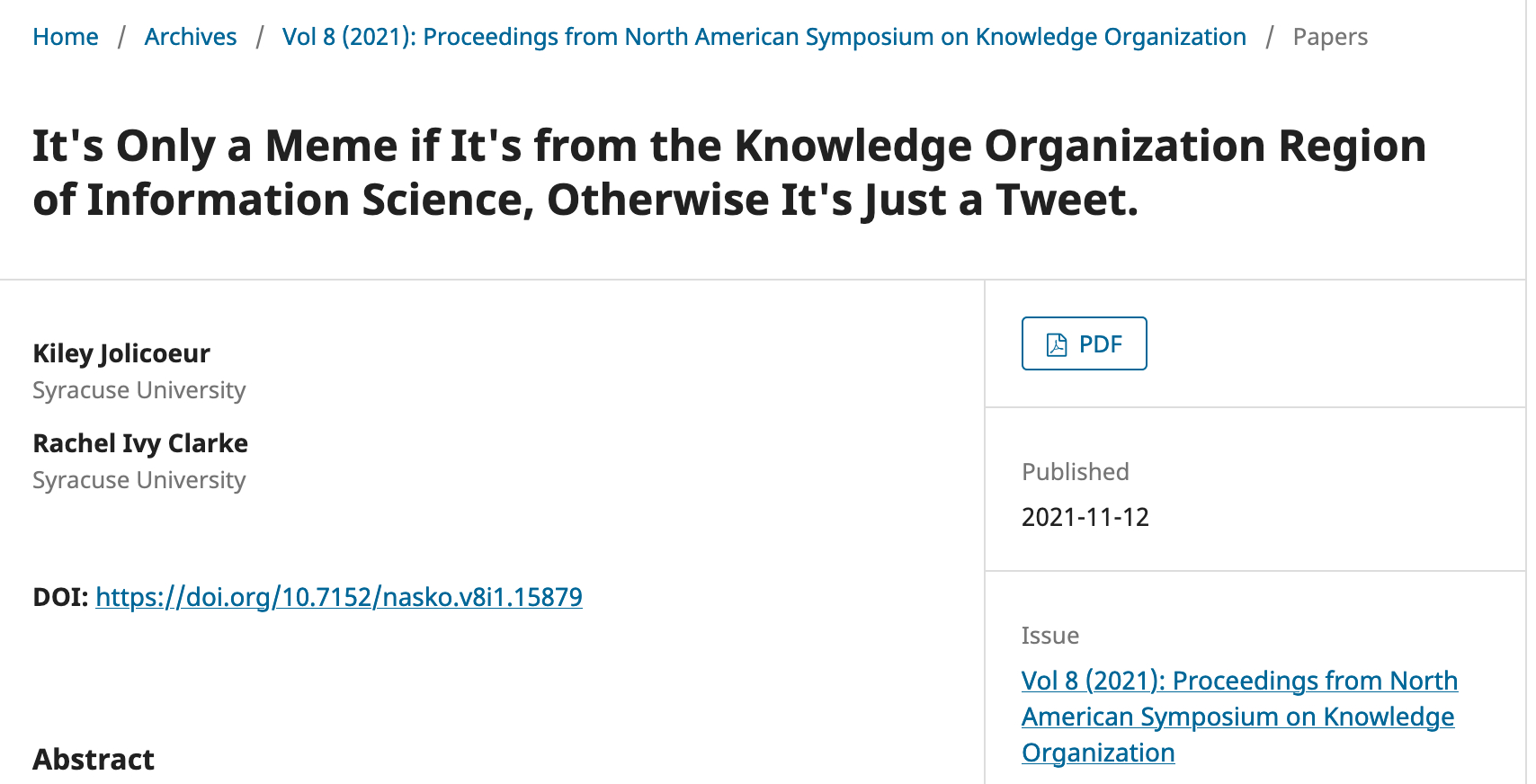The width and height of the screenshot is (1536, 784).
Task: Click the slash separator after Home
Action: [x=121, y=37]
